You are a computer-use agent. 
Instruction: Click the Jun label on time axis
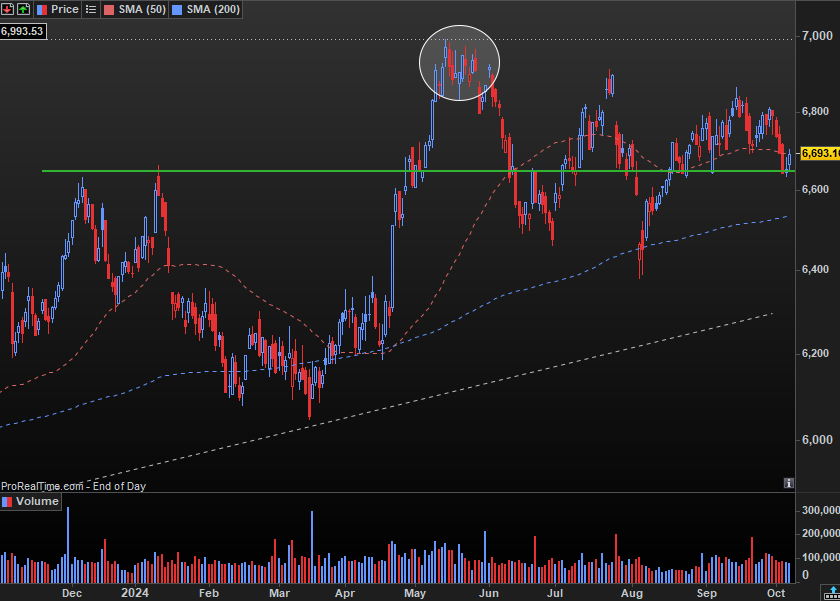(489, 593)
